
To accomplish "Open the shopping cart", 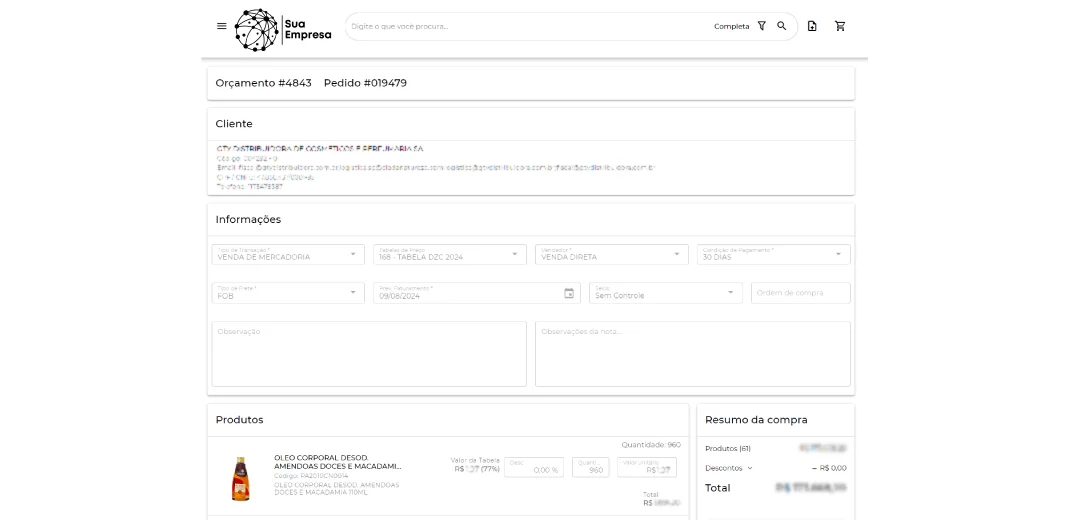I will 840,26.
